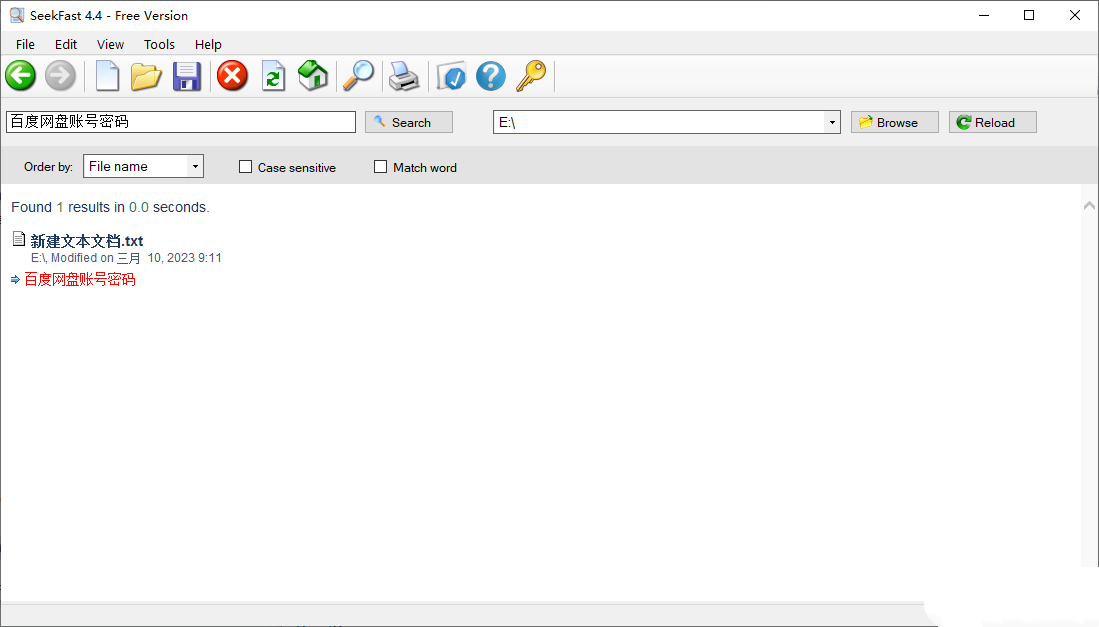Click the Reload button

992,122
